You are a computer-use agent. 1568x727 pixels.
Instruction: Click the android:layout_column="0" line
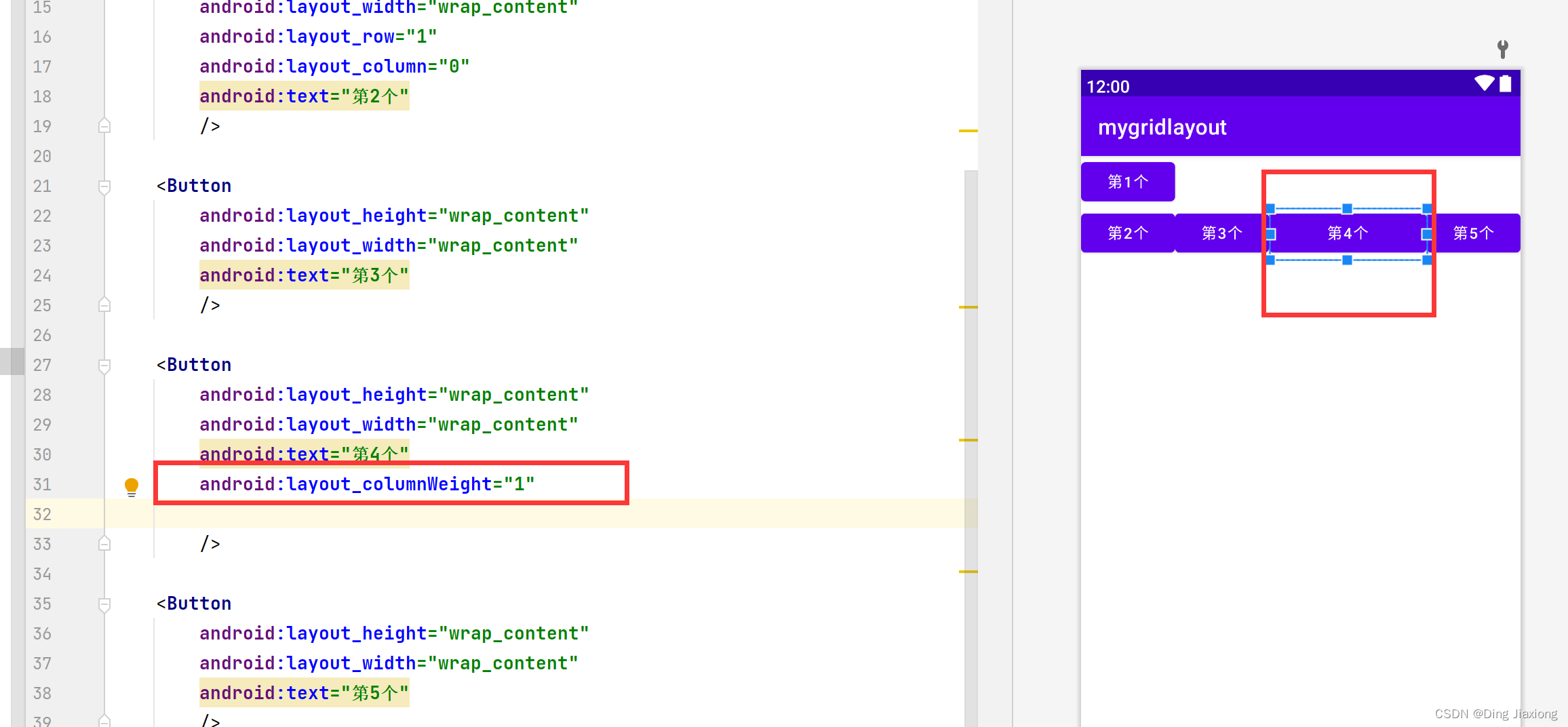click(334, 66)
